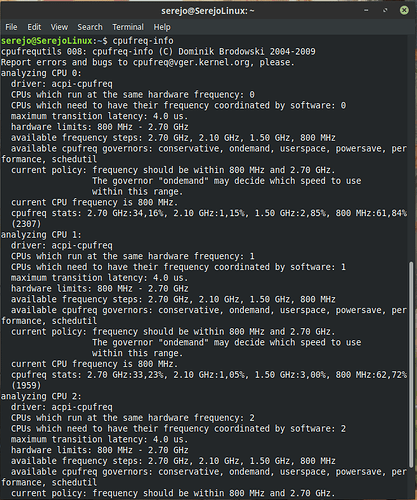Minimize the terminal window

pos(366,10)
